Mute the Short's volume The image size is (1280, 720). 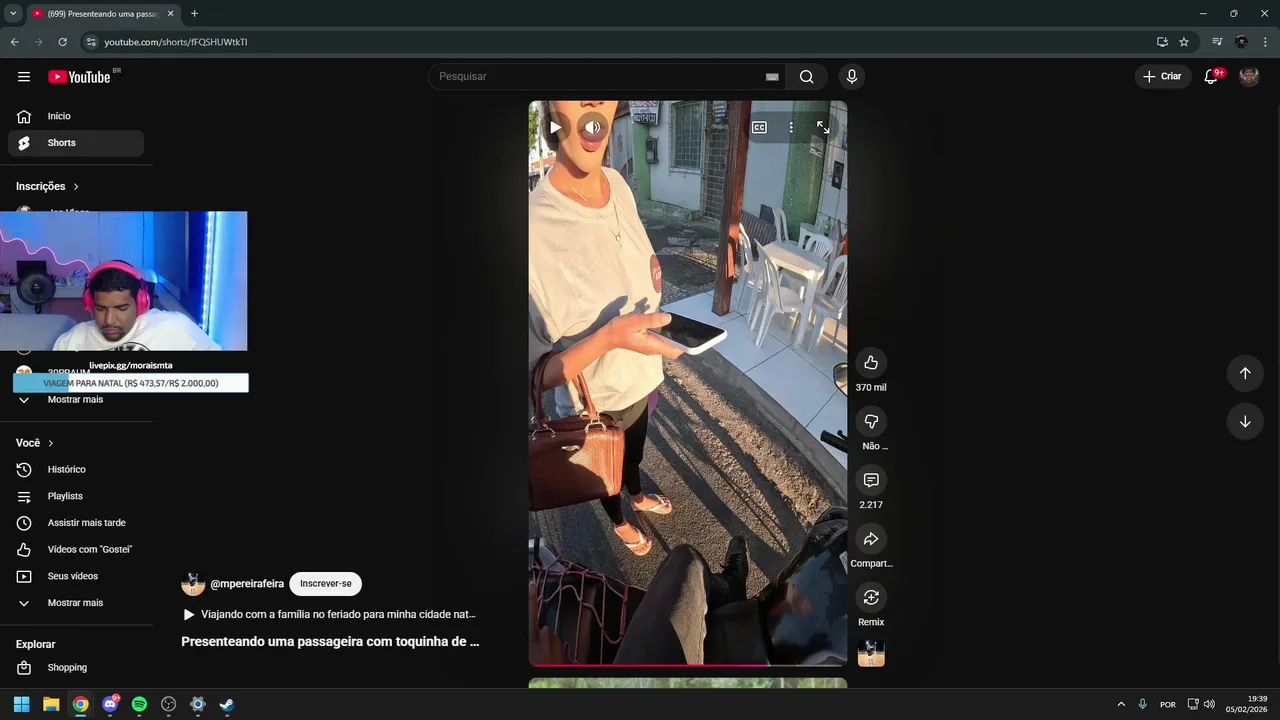(x=593, y=127)
